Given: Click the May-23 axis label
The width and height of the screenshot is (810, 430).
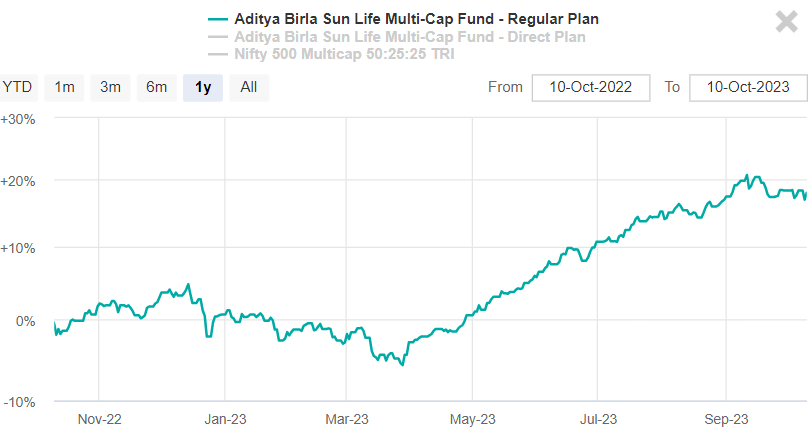Looking at the screenshot, I should [x=473, y=418].
